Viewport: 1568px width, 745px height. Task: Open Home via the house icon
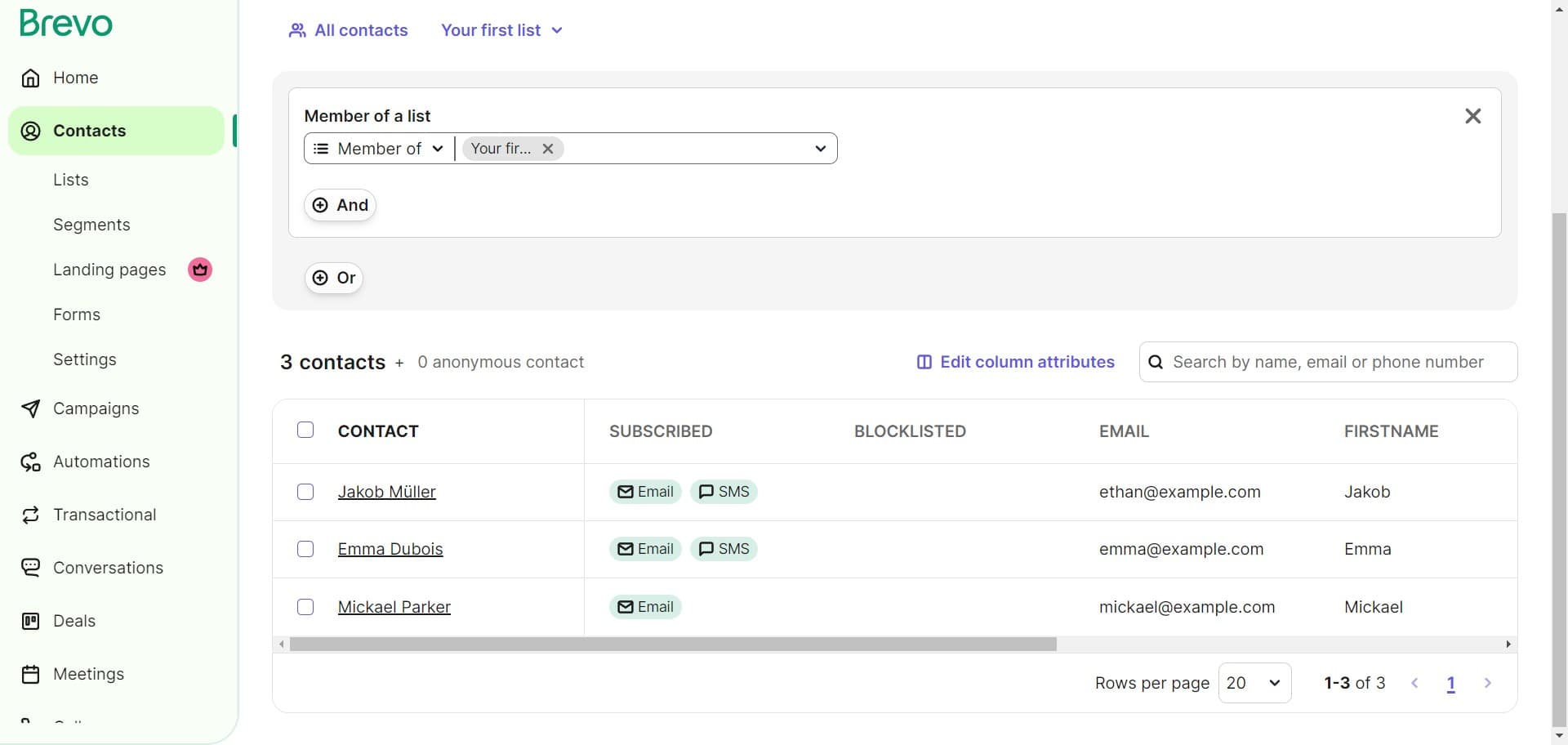point(31,78)
